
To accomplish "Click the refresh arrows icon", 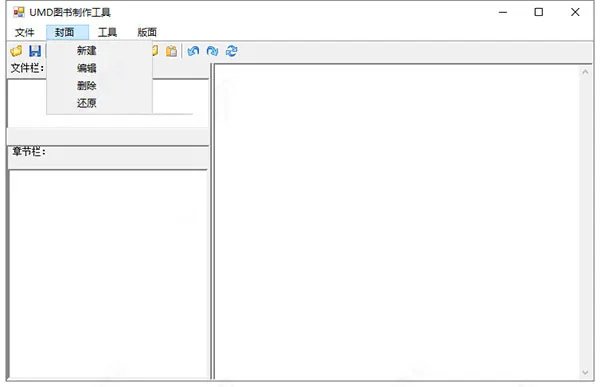I will coord(232,51).
